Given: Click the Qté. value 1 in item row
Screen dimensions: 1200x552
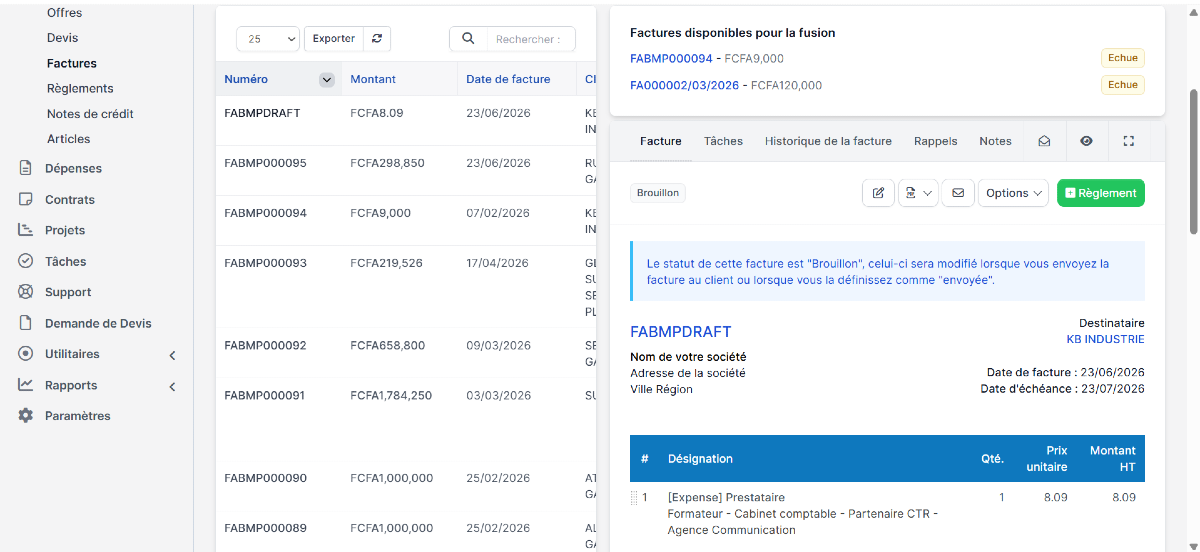Looking at the screenshot, I should pyautogui.click(x=1001, y=497).
